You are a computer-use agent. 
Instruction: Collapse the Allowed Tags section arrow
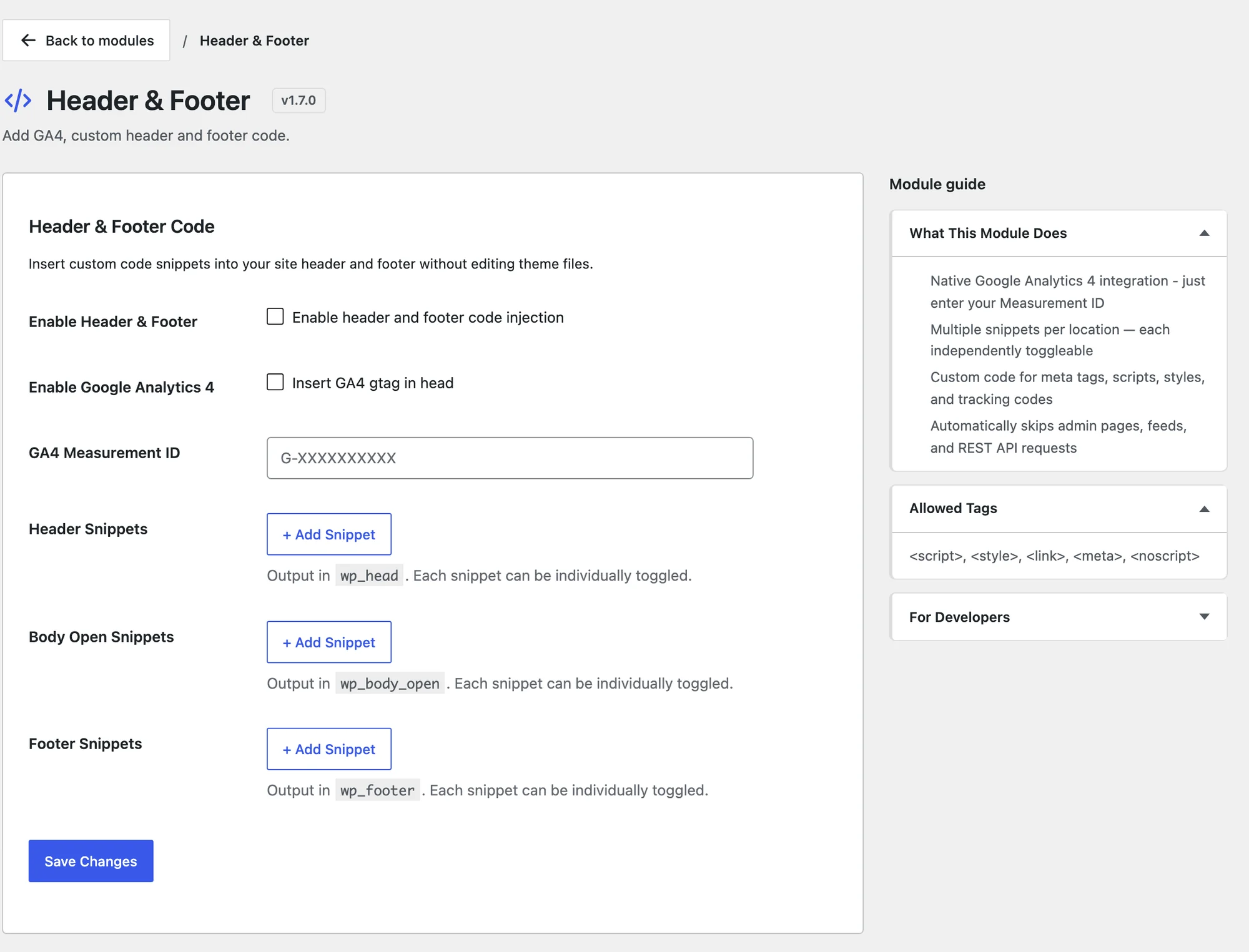pos(1205,509)
